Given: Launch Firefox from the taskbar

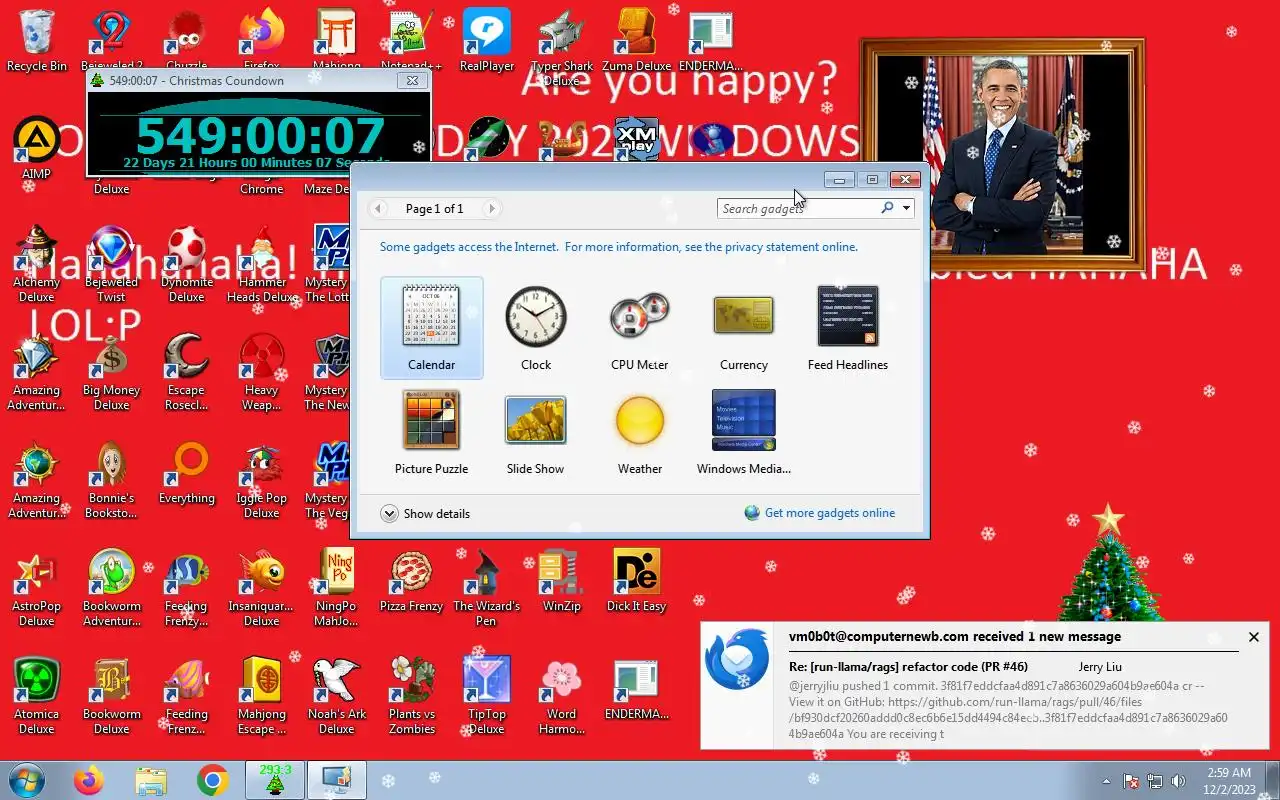Looking at the screenshot, I should (x=89, y=780).
